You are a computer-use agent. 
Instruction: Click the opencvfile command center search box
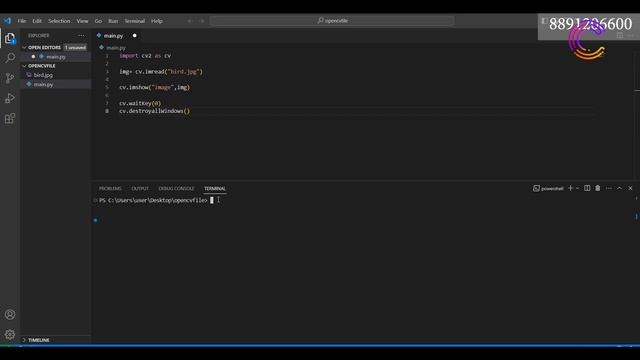coord(332,21)
